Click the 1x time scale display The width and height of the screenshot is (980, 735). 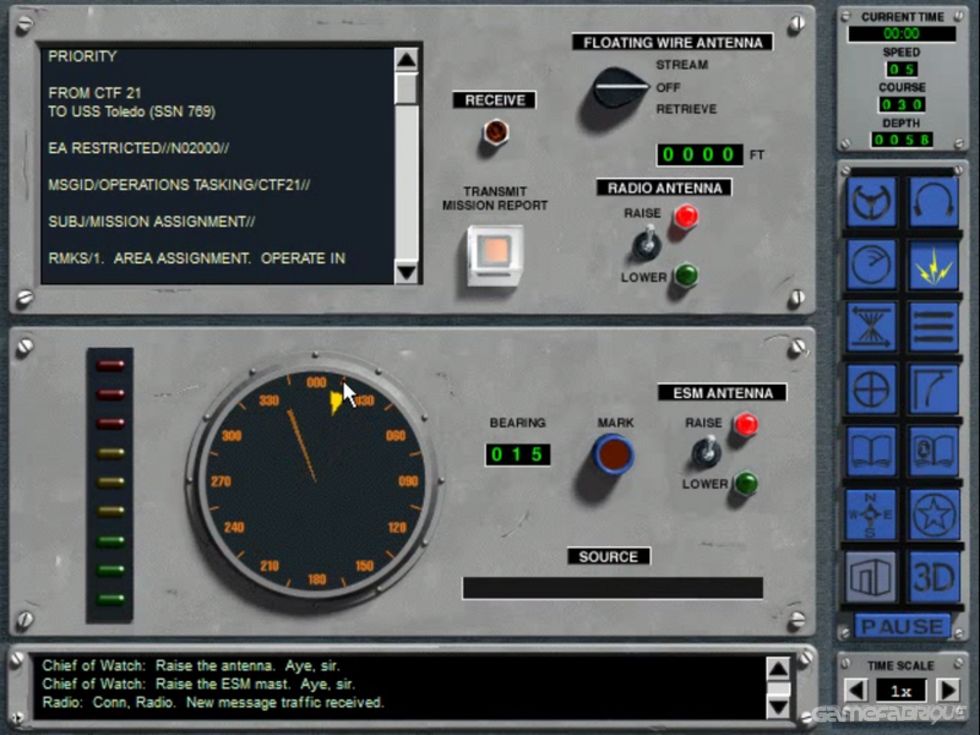click(901, 691)
